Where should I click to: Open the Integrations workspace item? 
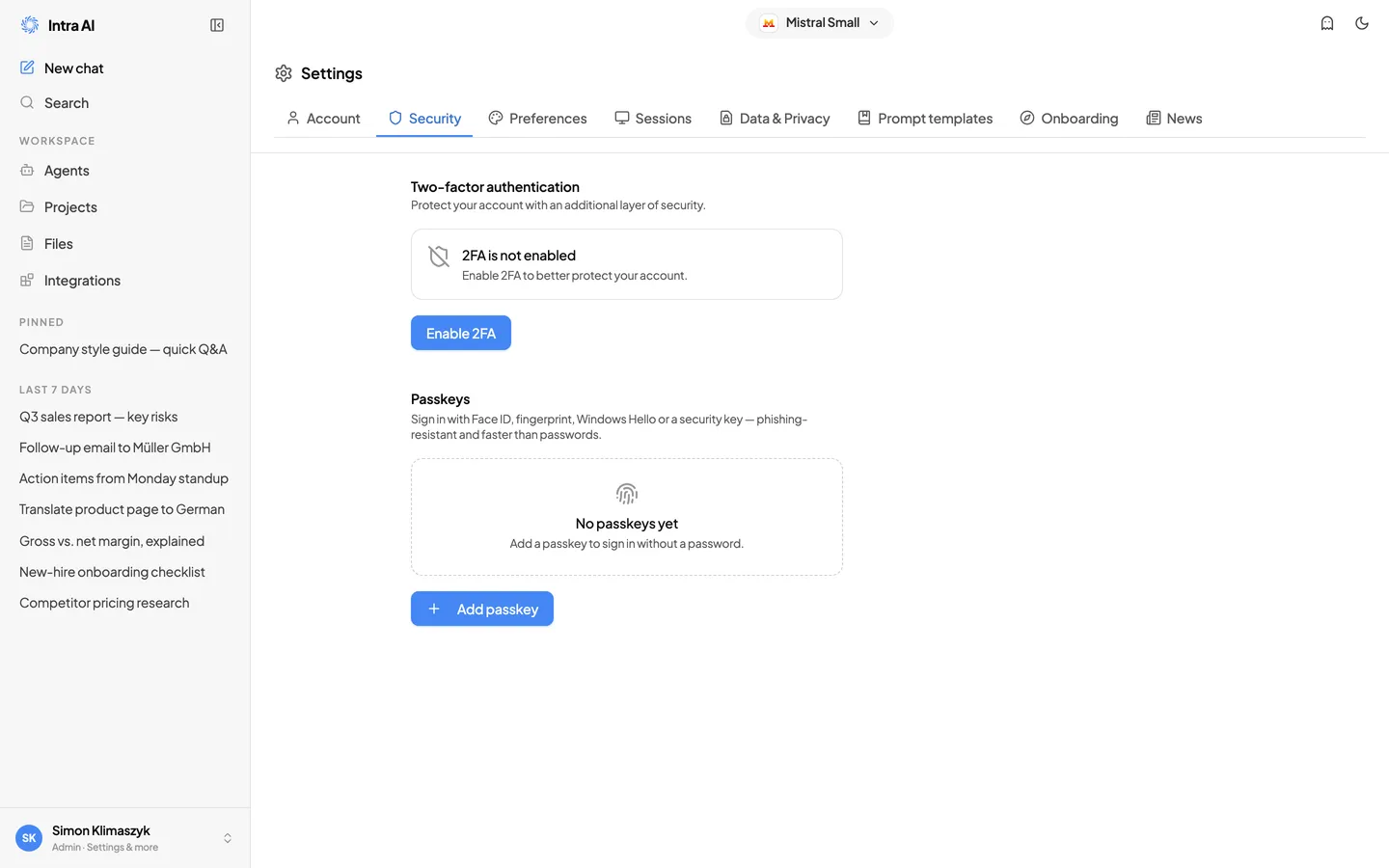pyautogui.click(x=125, y=280)
